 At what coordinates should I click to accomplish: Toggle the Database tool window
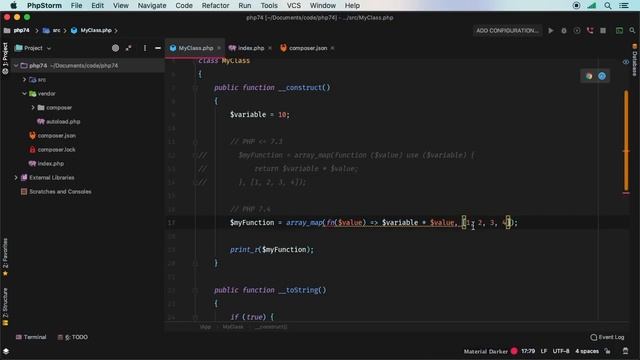tap(635, 60)
